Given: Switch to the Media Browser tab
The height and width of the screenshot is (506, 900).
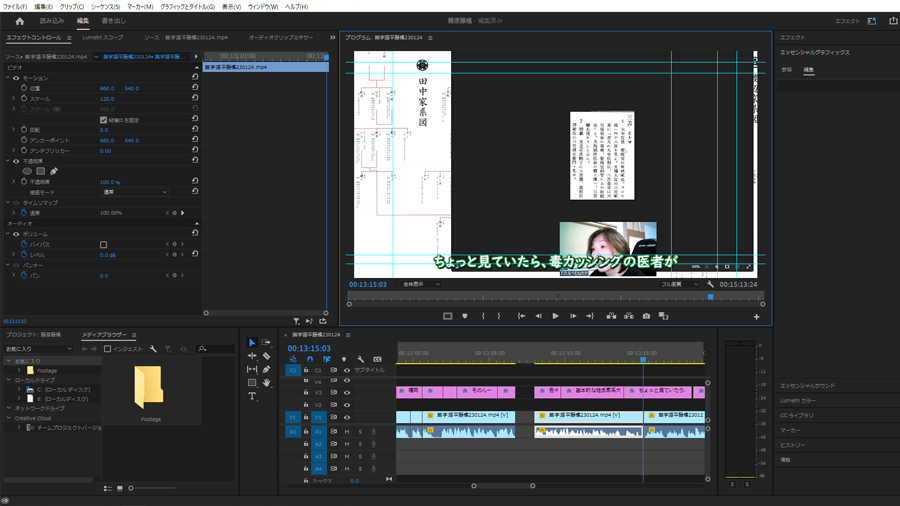Looking at the screenshot, I should pyautogui.click(x=104, y=335).
